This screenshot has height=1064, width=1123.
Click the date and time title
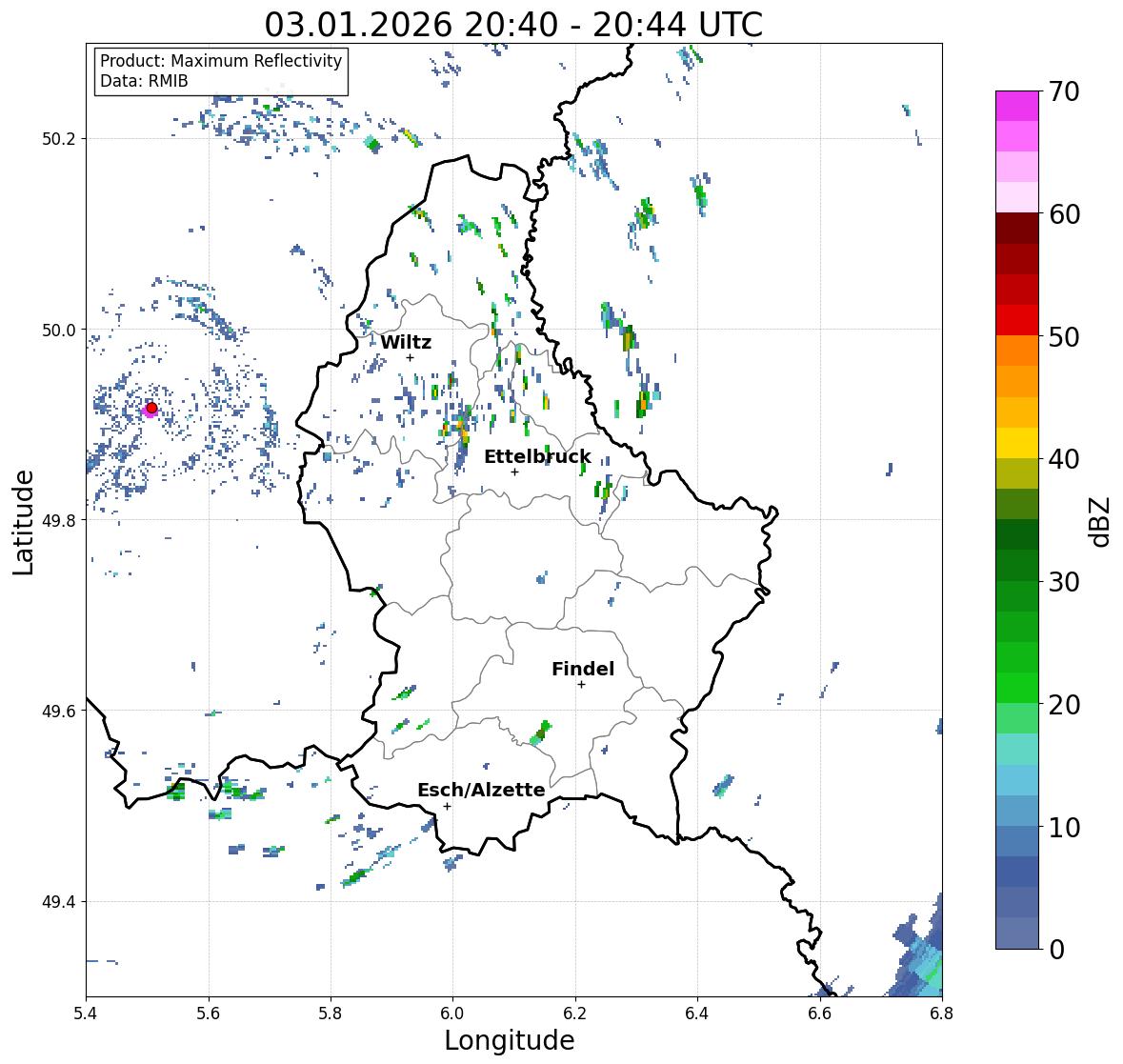513,25
